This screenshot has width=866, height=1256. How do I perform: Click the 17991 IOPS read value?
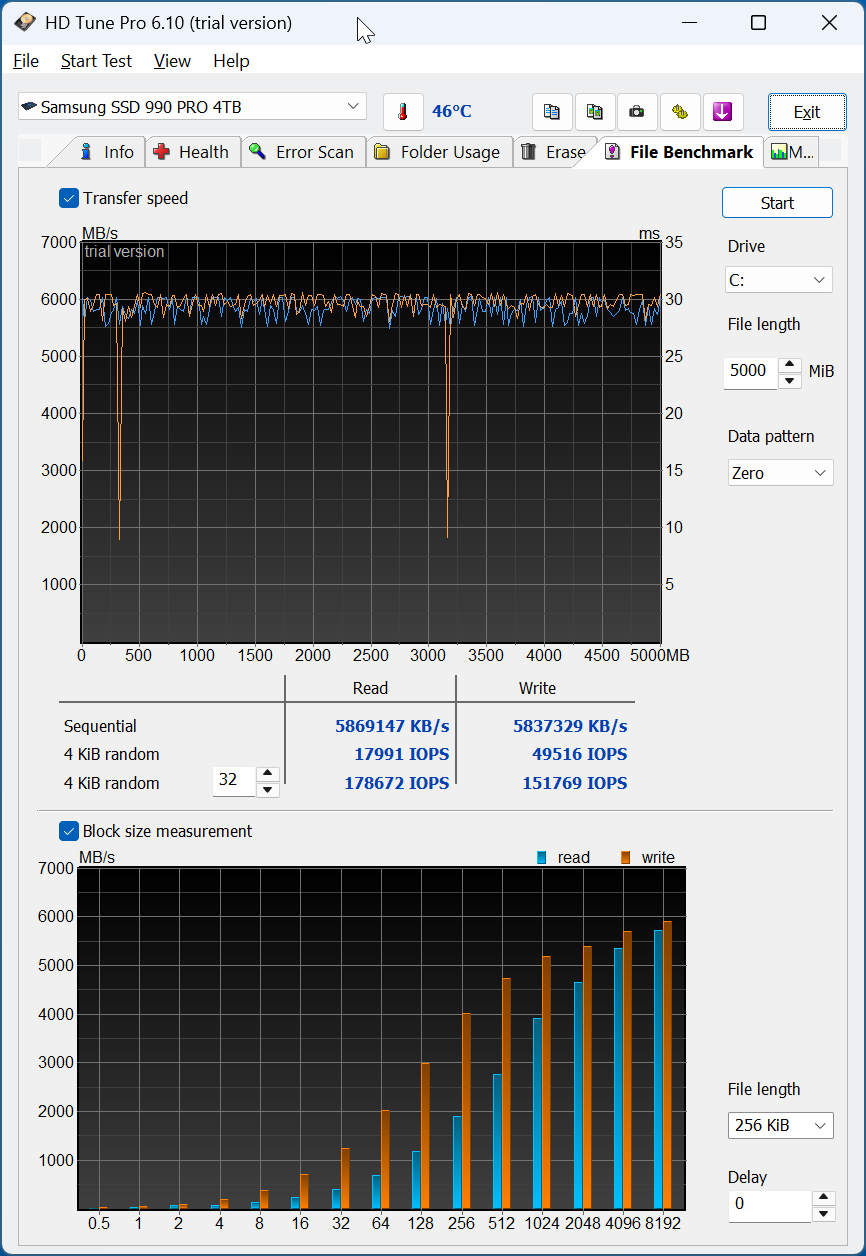tap(401, 754)
